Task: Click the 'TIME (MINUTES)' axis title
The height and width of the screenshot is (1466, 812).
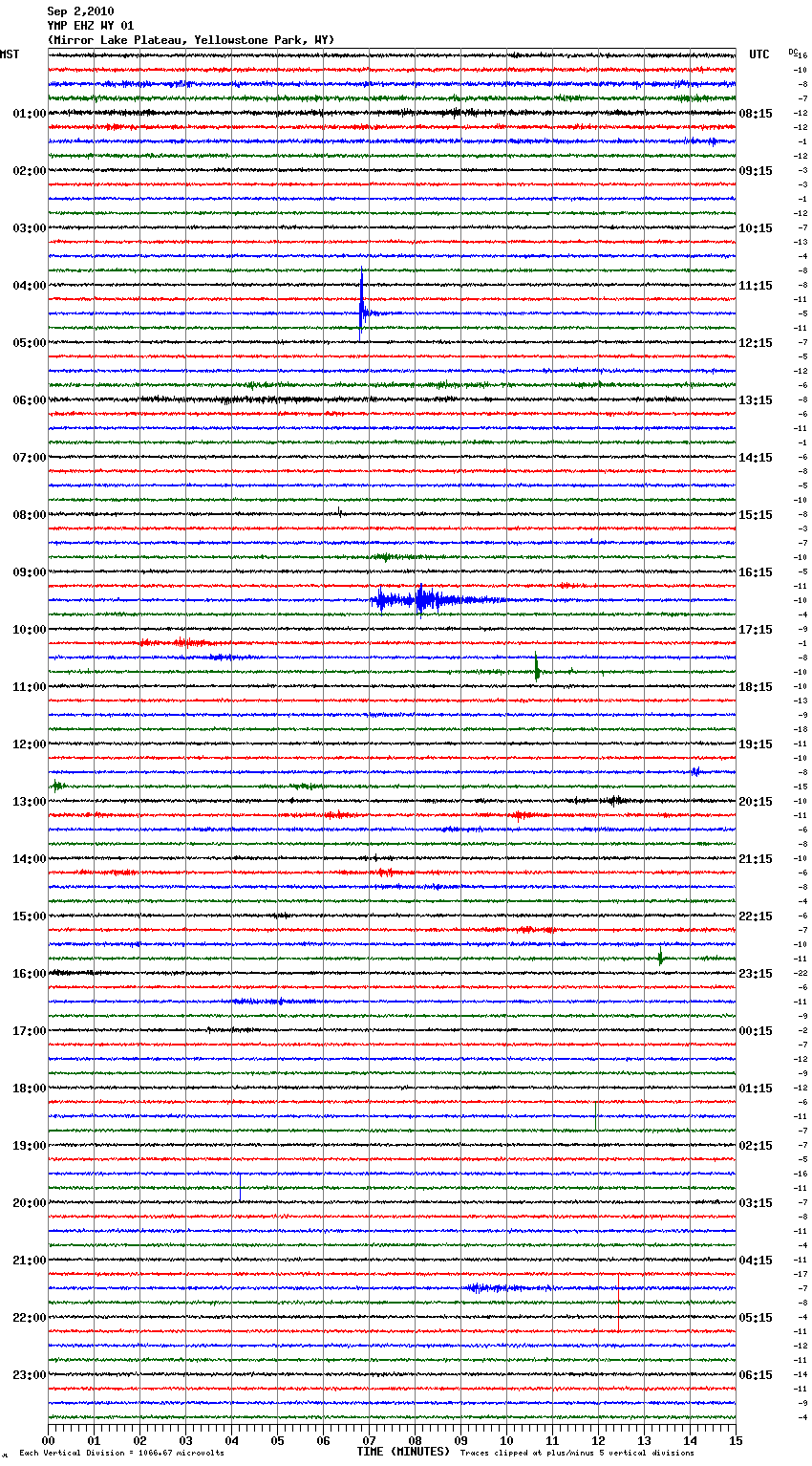Action: click(403, 1452)
